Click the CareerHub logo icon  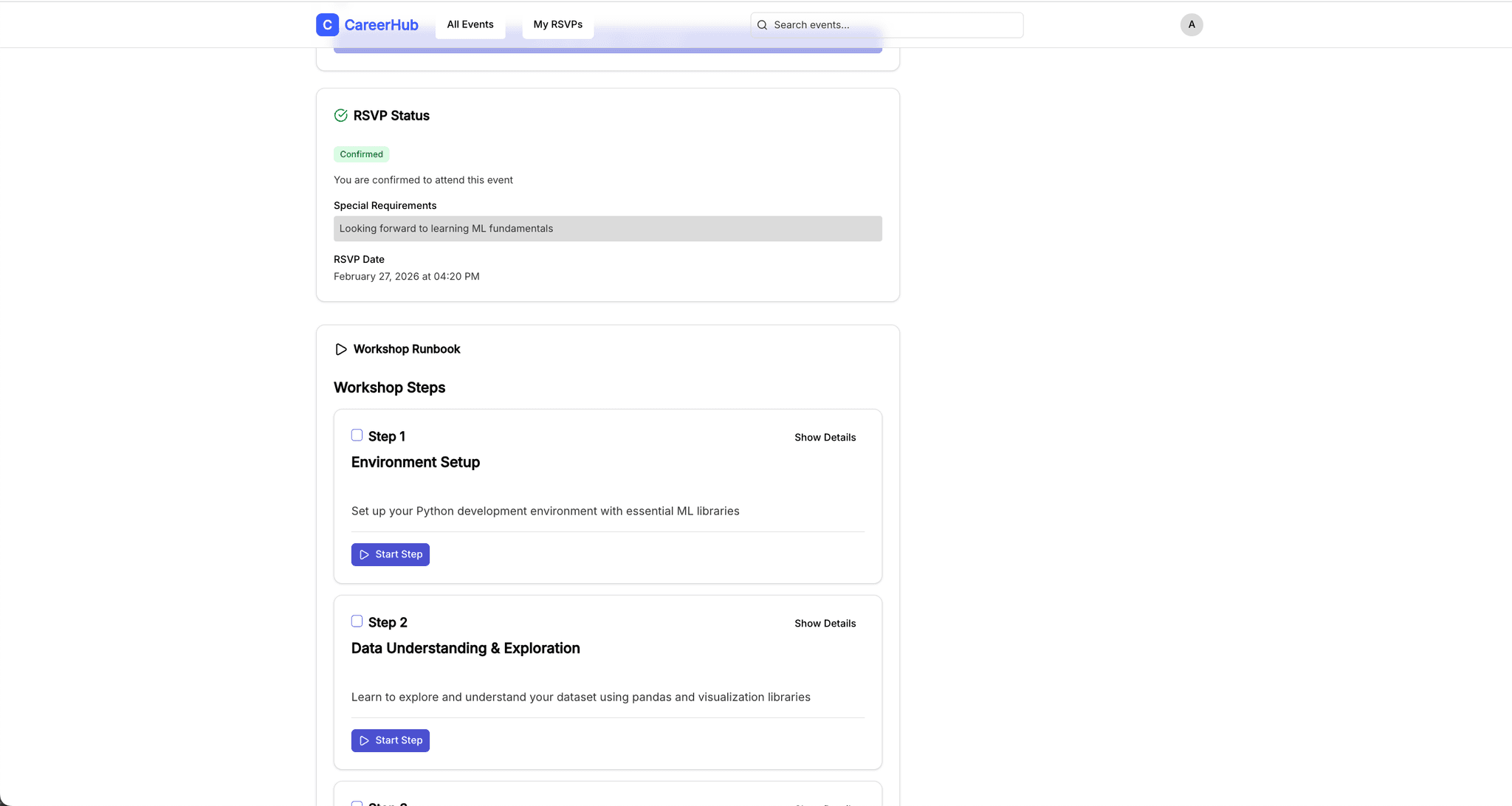click(x=327, y=24)
